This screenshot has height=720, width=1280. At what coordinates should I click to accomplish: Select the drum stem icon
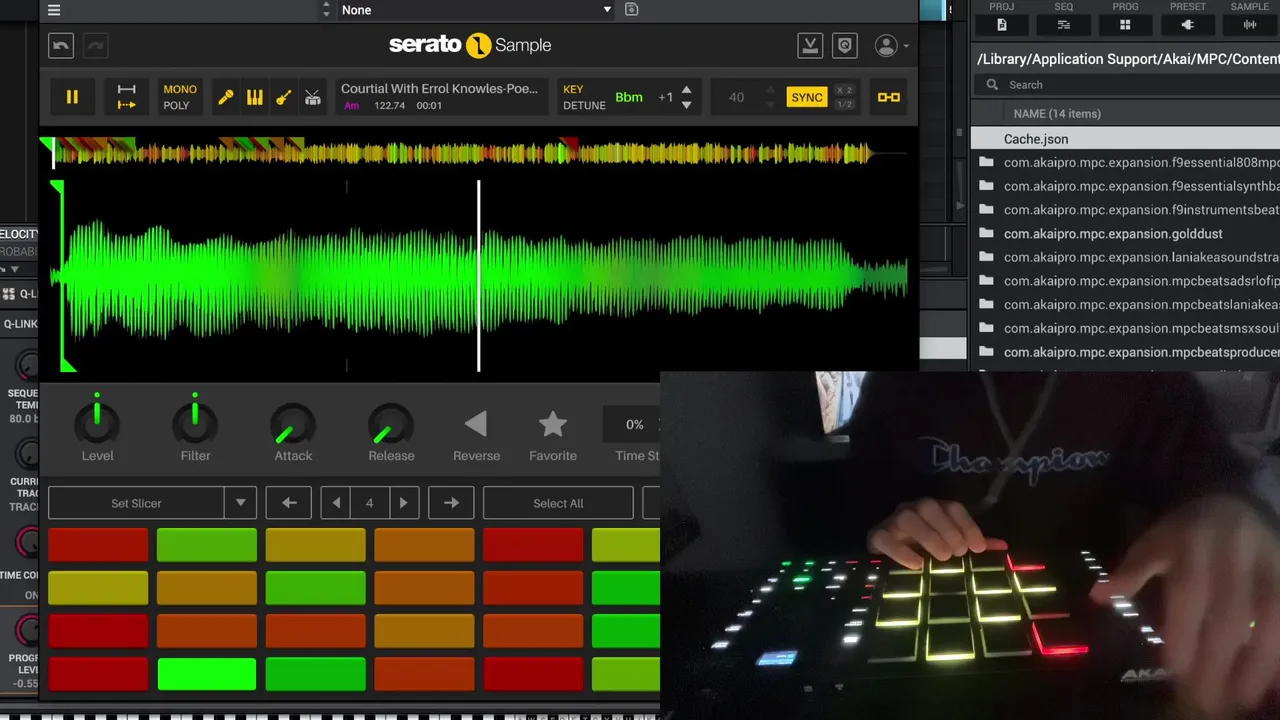click(313, 97)
